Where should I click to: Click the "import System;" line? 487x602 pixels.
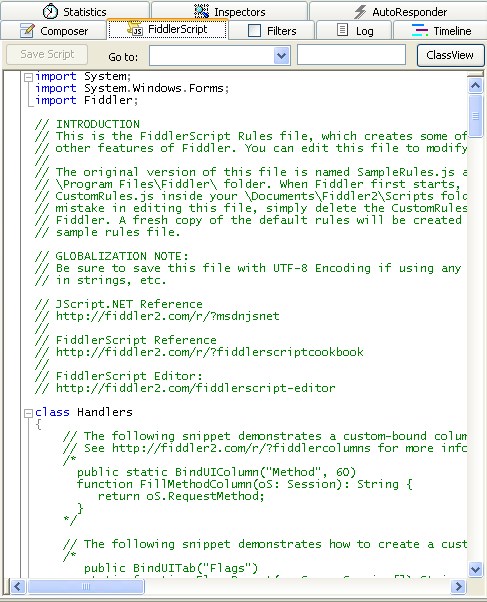click(83, 76)
